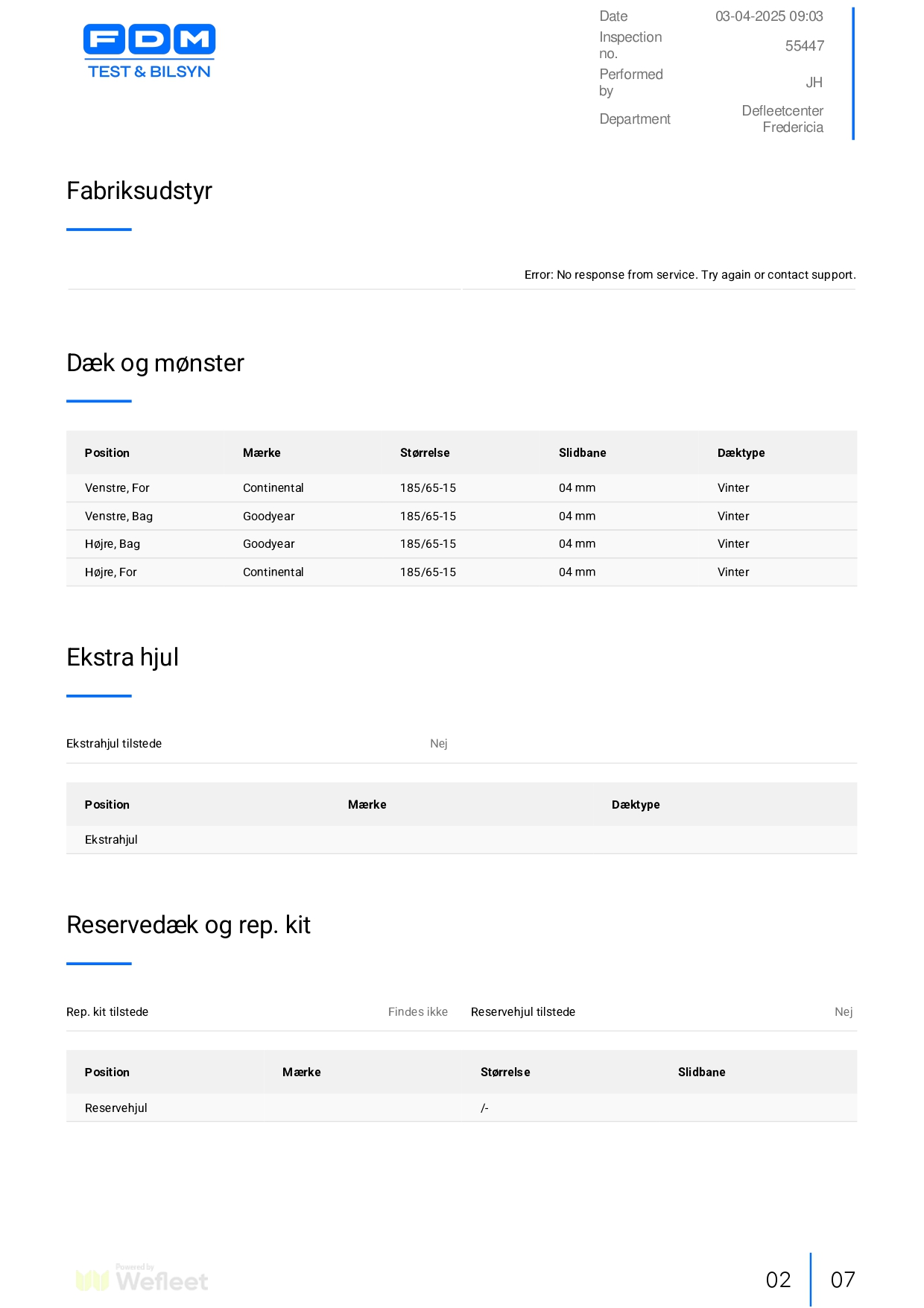Click Goodyear in the Venstre, Bag row
This screenshot has height=1308, width=924.
[268, 516]
